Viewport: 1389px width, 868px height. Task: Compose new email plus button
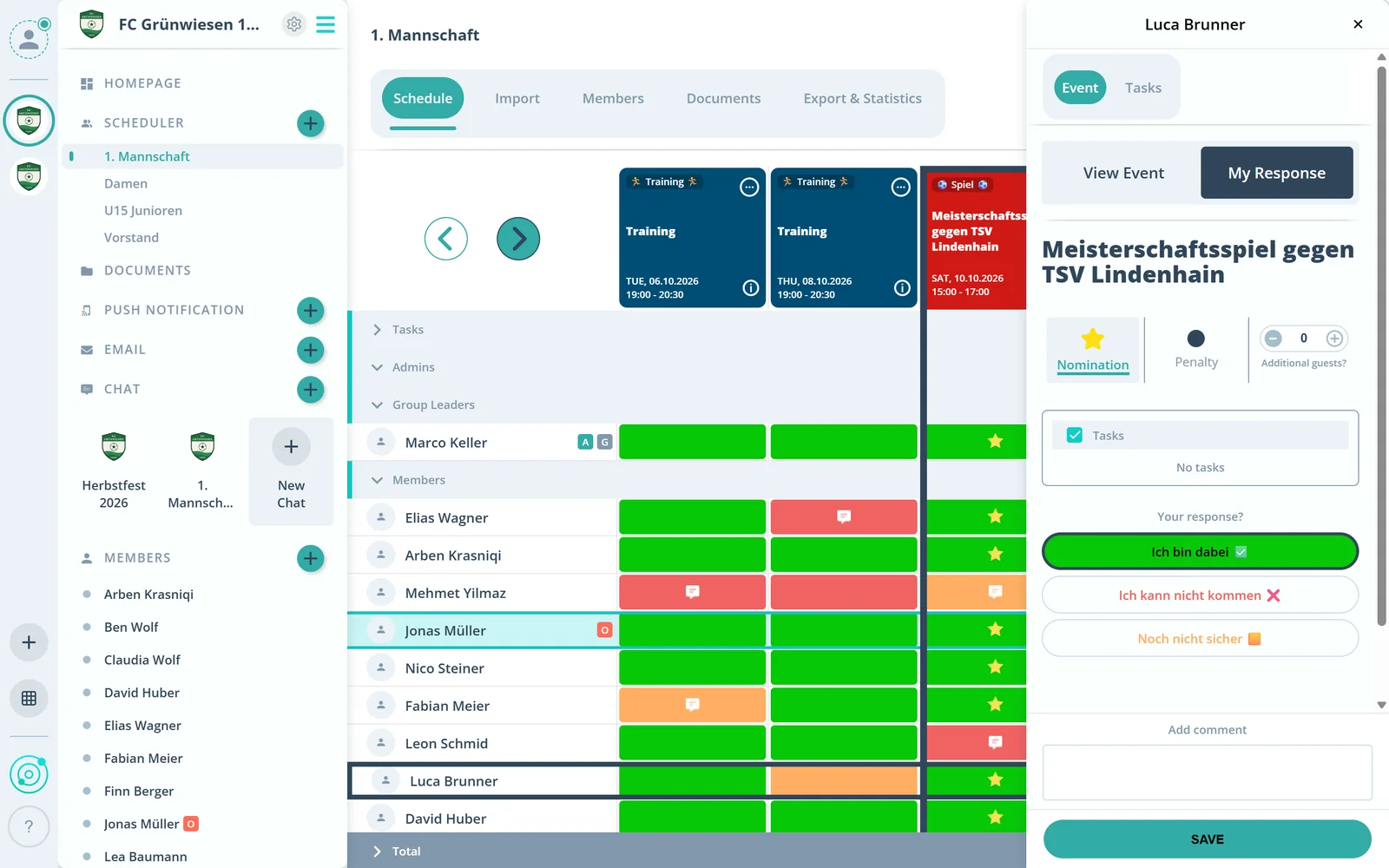click(x=311, y=350)
